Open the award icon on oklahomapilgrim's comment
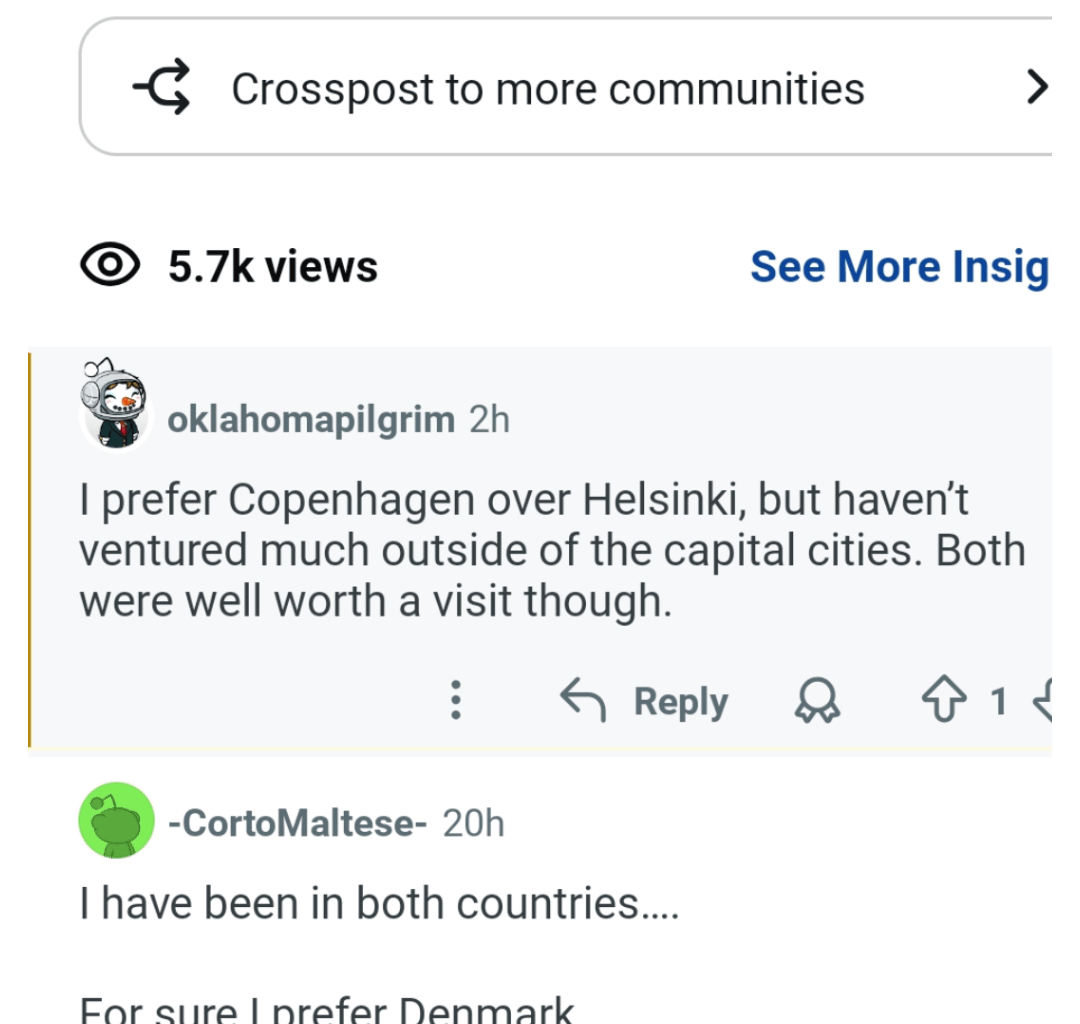This screenshot has height=1024, width=1080. 817,701
